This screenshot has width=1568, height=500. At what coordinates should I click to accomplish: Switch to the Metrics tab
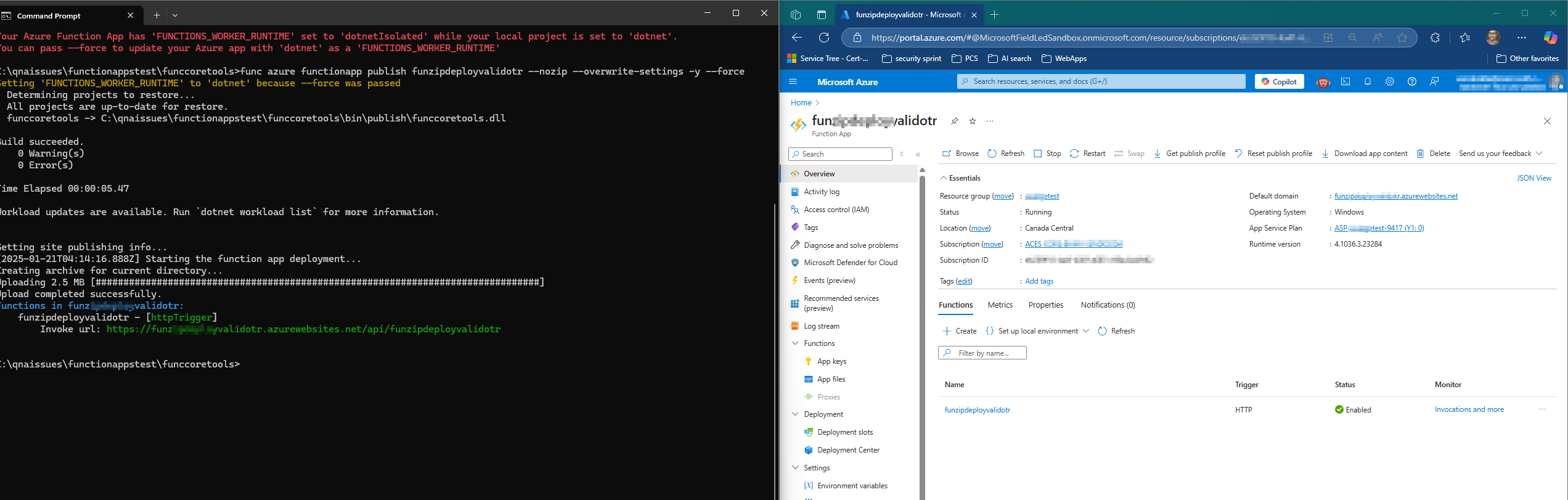click(x=1000, y=305)
